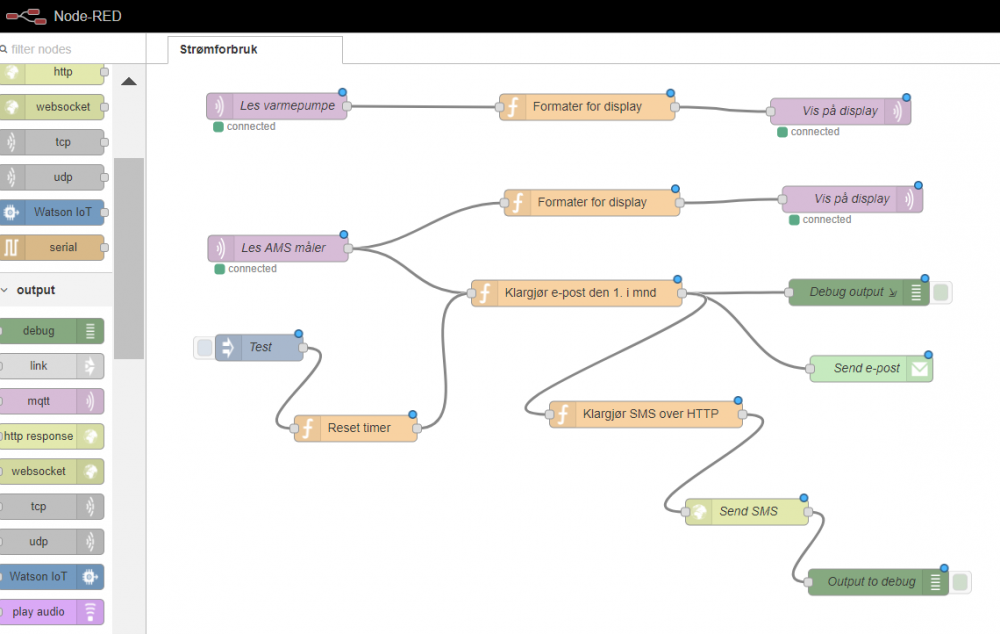The height and width of the screenshot is (634, 1000).
Task: Select the Klargjør SMS over HTTP node
Action: pos(645,414)
